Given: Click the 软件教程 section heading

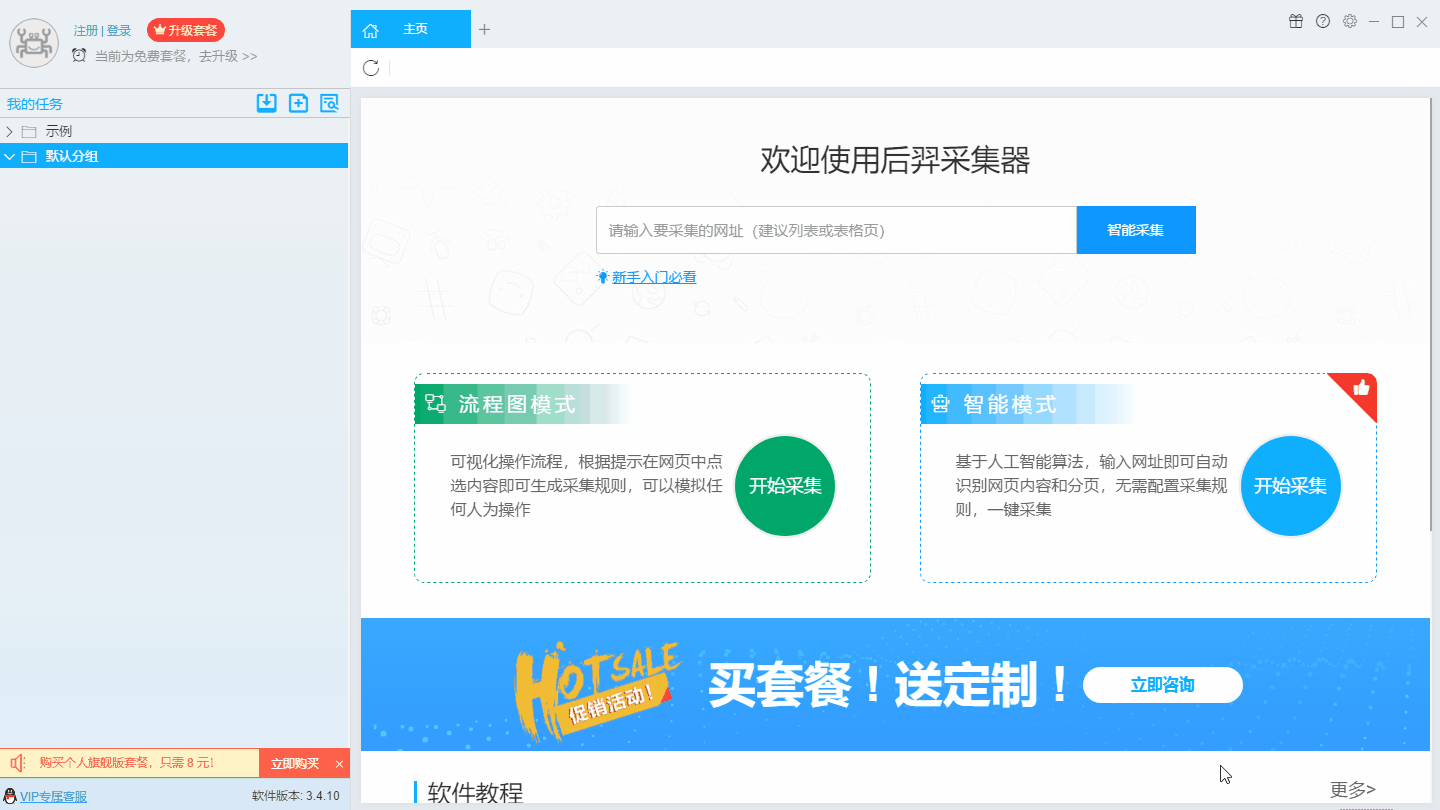Looking at the screenshot, I should click(x=475, y=793).
